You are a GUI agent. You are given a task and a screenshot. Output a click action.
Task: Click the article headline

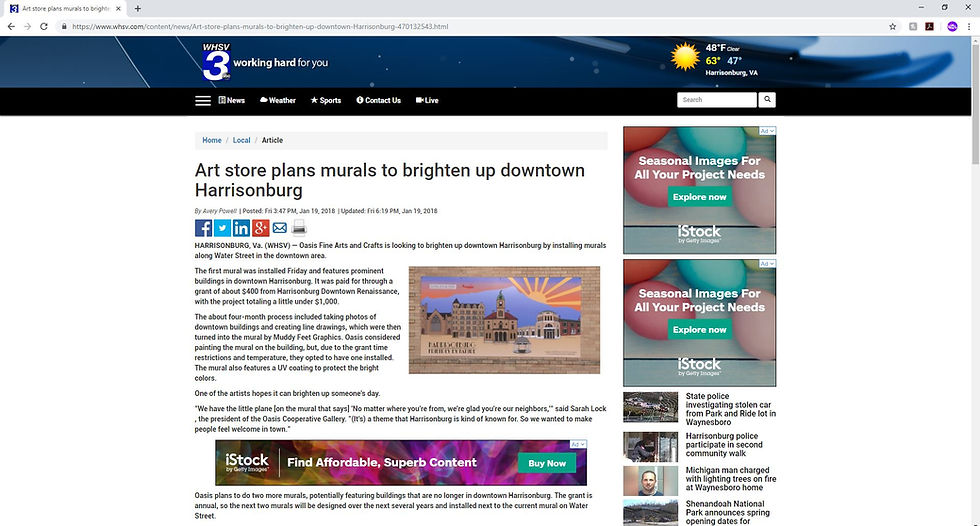tap(389, 180)
